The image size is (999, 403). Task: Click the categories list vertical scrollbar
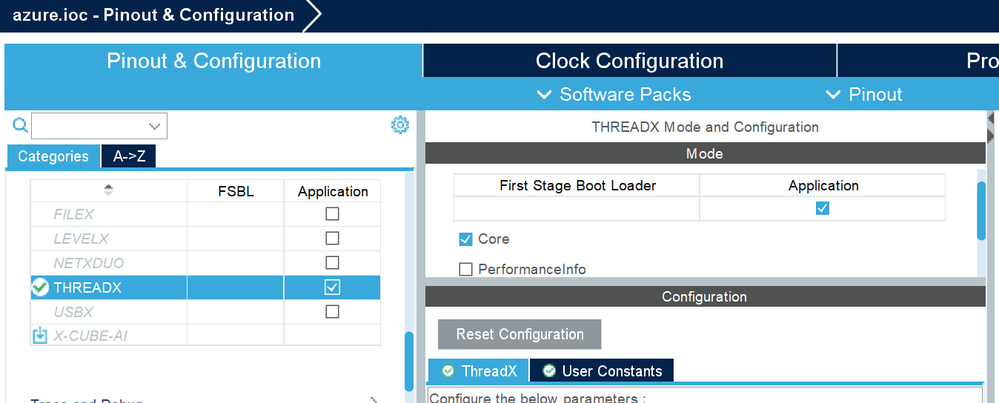(x=408, y=360)
